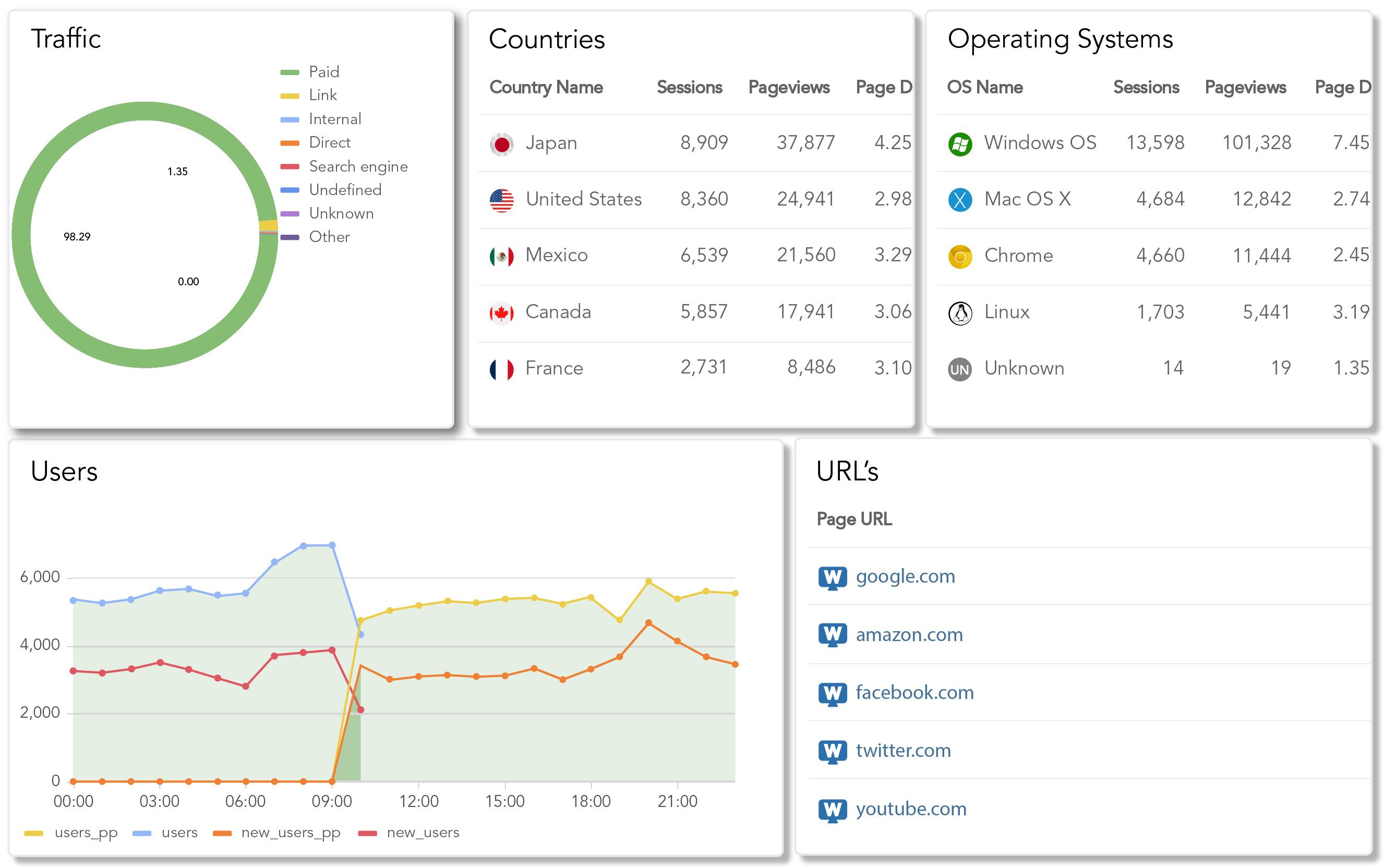Select the Windows OS row name
The image size is (1384, 868).
coord(1040,143)
